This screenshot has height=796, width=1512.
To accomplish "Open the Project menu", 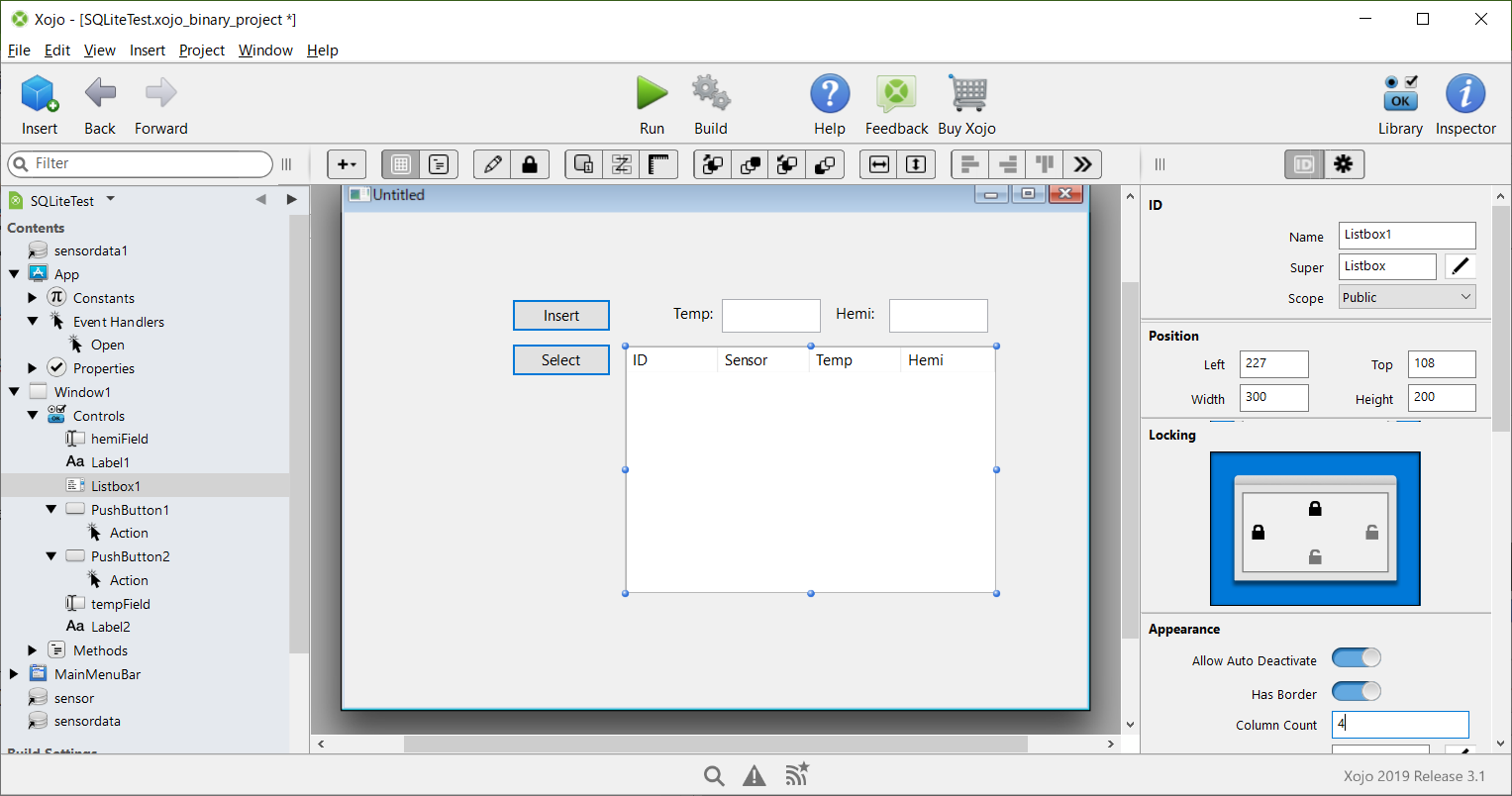I will pyautogui.click(x=202, y=50).
